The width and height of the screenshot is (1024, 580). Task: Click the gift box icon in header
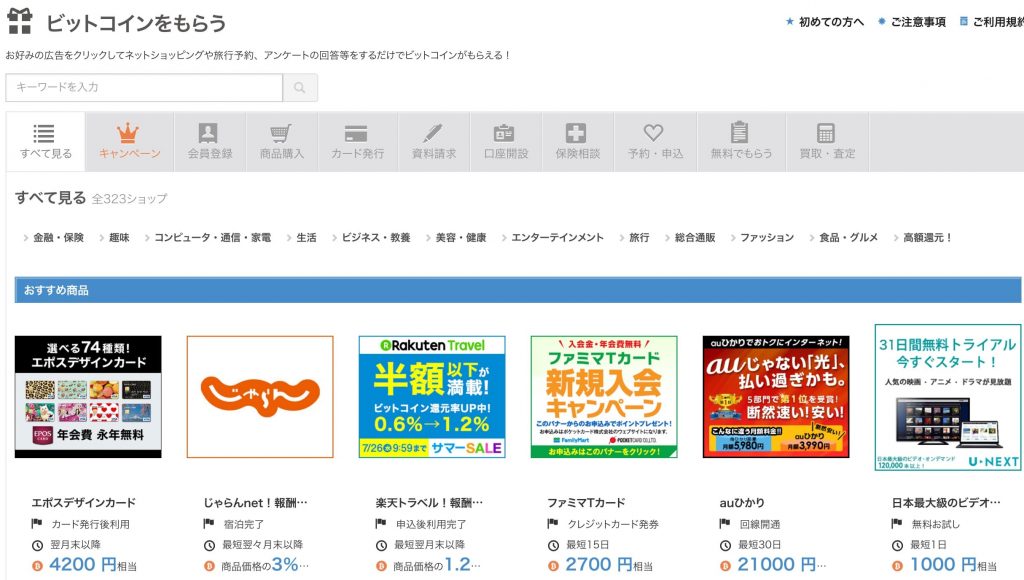(20, 21)
